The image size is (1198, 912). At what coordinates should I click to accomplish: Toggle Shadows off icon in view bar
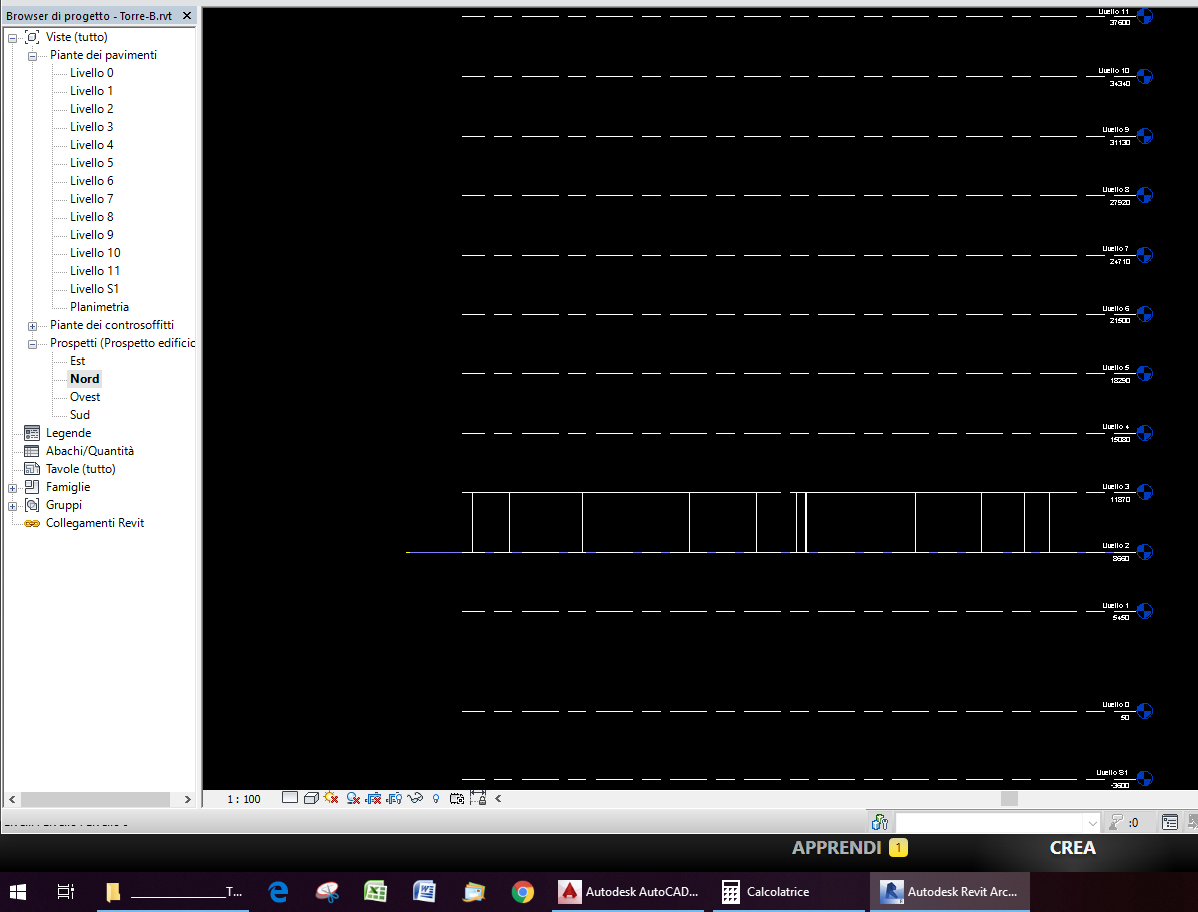pos(353,798)
